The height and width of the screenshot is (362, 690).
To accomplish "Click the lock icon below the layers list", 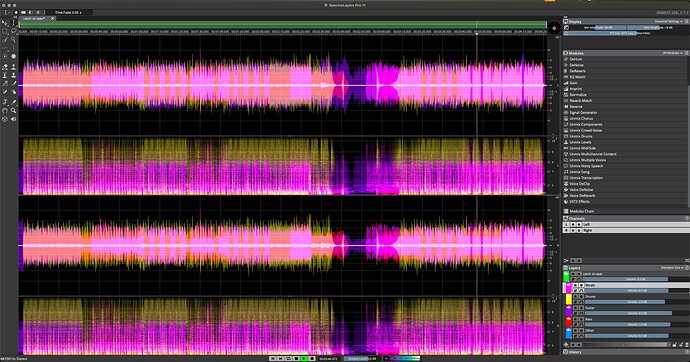I will [x=675, y=345].
